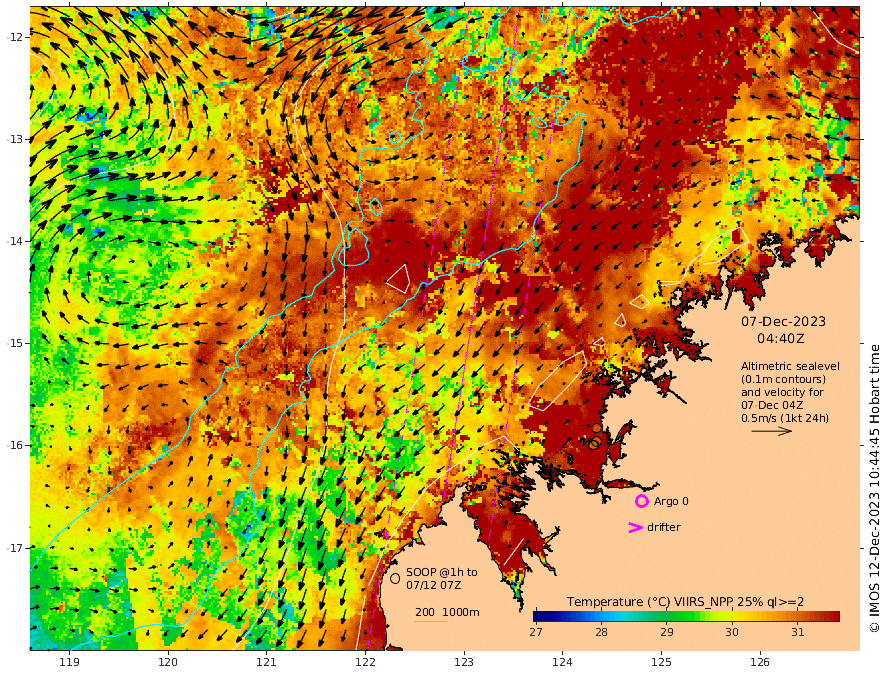Click the cluster of SOOP circles near 124.3E 16S
The image size is (880, 680).
coord(595,437)
